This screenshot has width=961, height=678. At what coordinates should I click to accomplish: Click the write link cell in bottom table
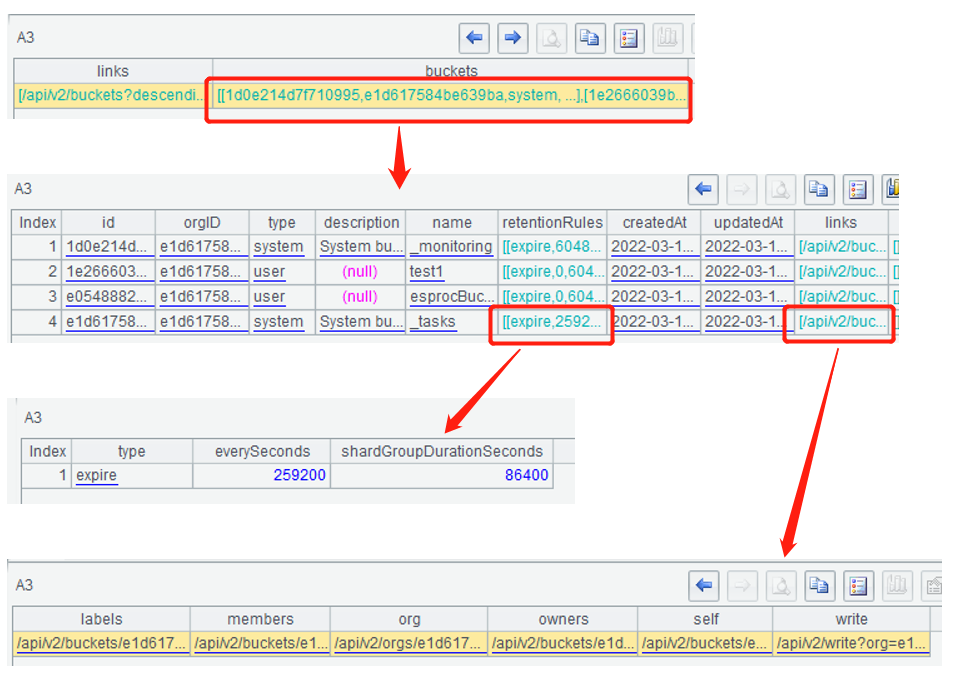pos(851,645)
